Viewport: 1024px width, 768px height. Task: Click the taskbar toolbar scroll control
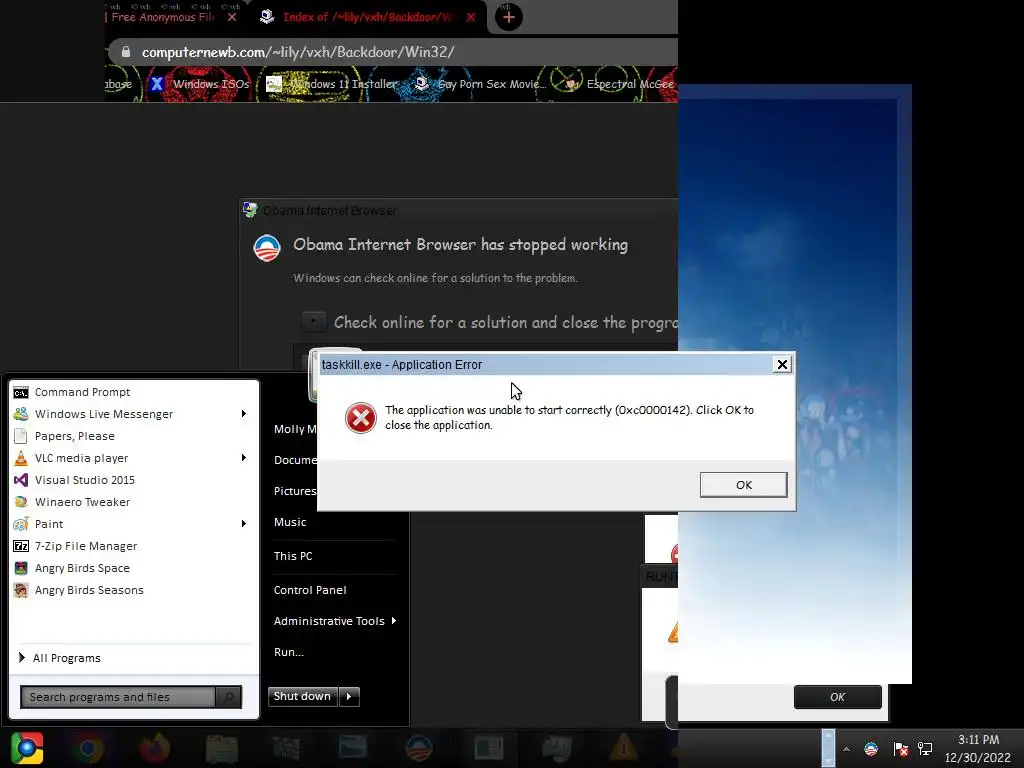pyautogui.click(x=828, y=748)
